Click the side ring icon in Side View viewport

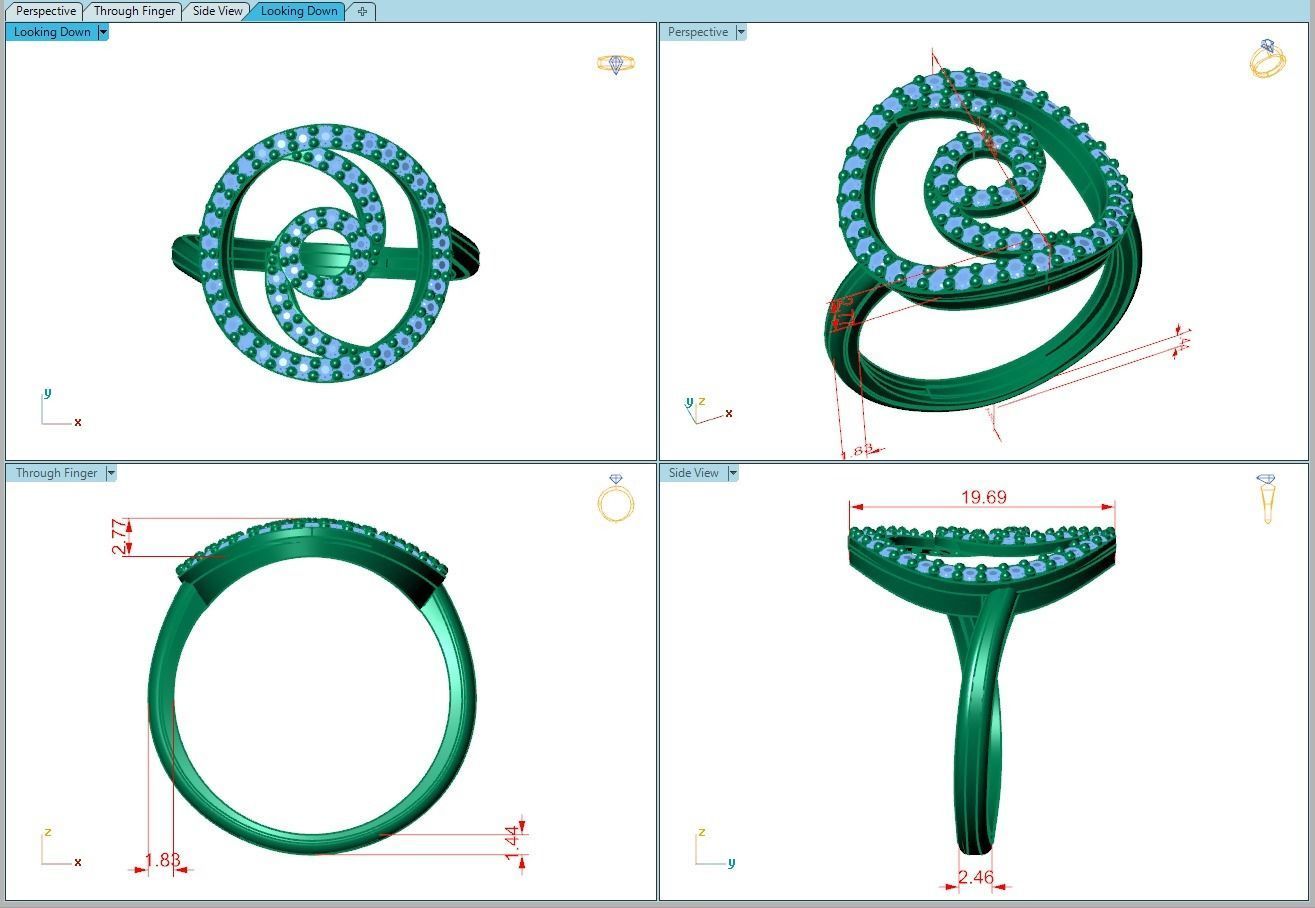point(1267,498)
